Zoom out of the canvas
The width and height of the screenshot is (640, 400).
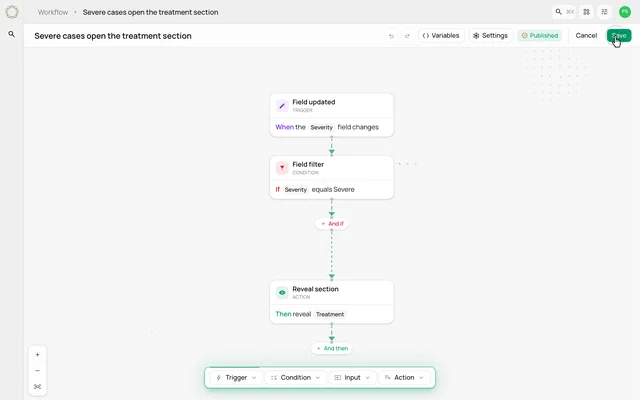(38, 371)
